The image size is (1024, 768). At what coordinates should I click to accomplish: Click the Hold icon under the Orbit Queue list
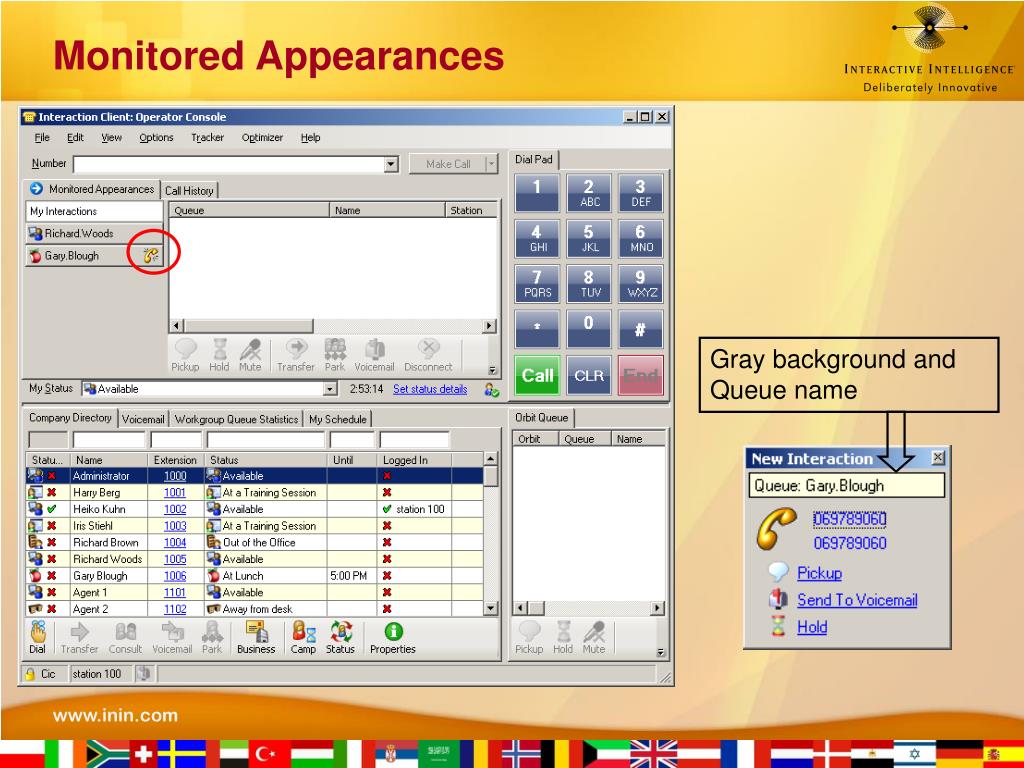pyautogui.click(x=563, y=632)
